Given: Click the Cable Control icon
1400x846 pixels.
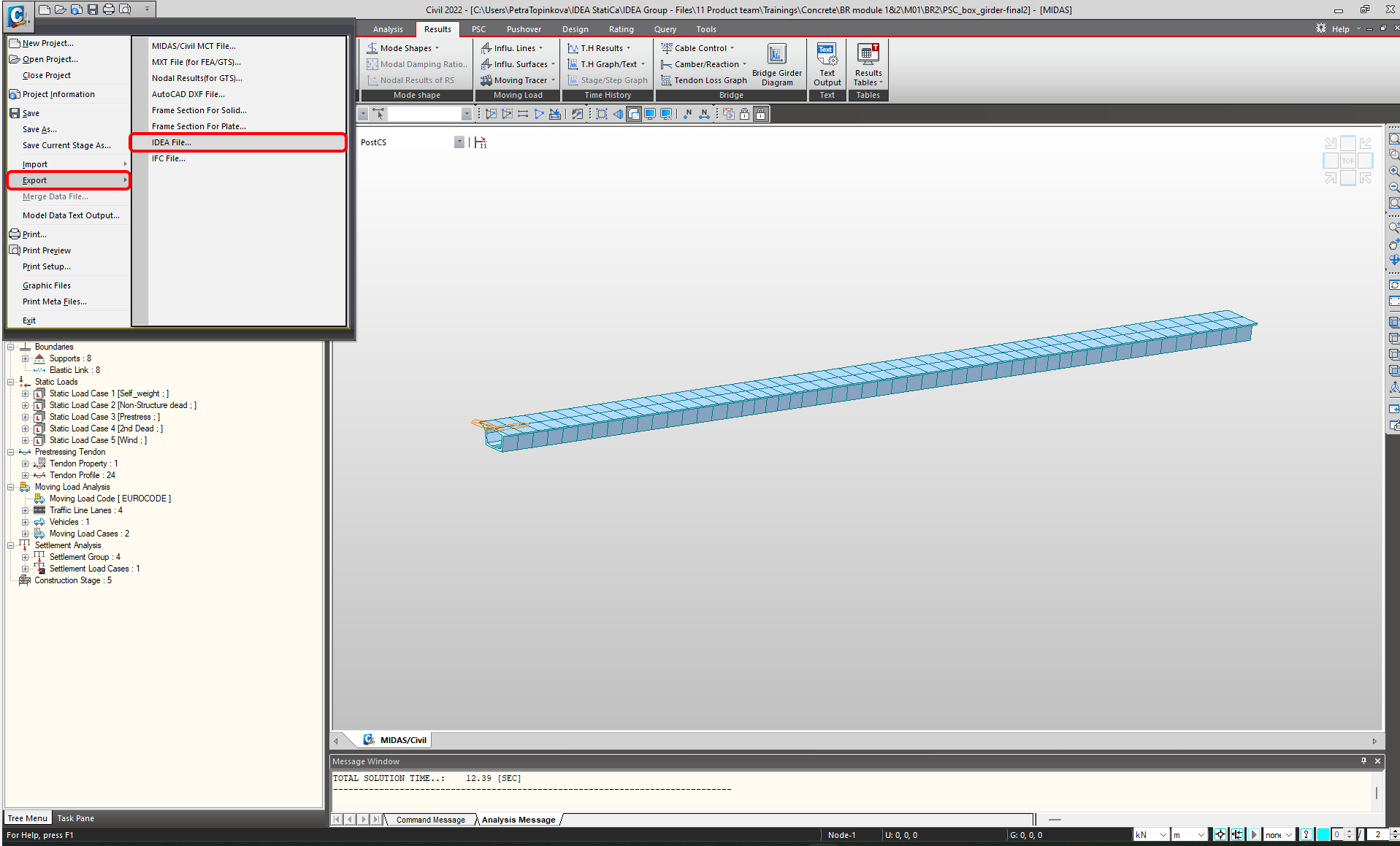Looking at the screenshot, I should click(x=667, y=48).
